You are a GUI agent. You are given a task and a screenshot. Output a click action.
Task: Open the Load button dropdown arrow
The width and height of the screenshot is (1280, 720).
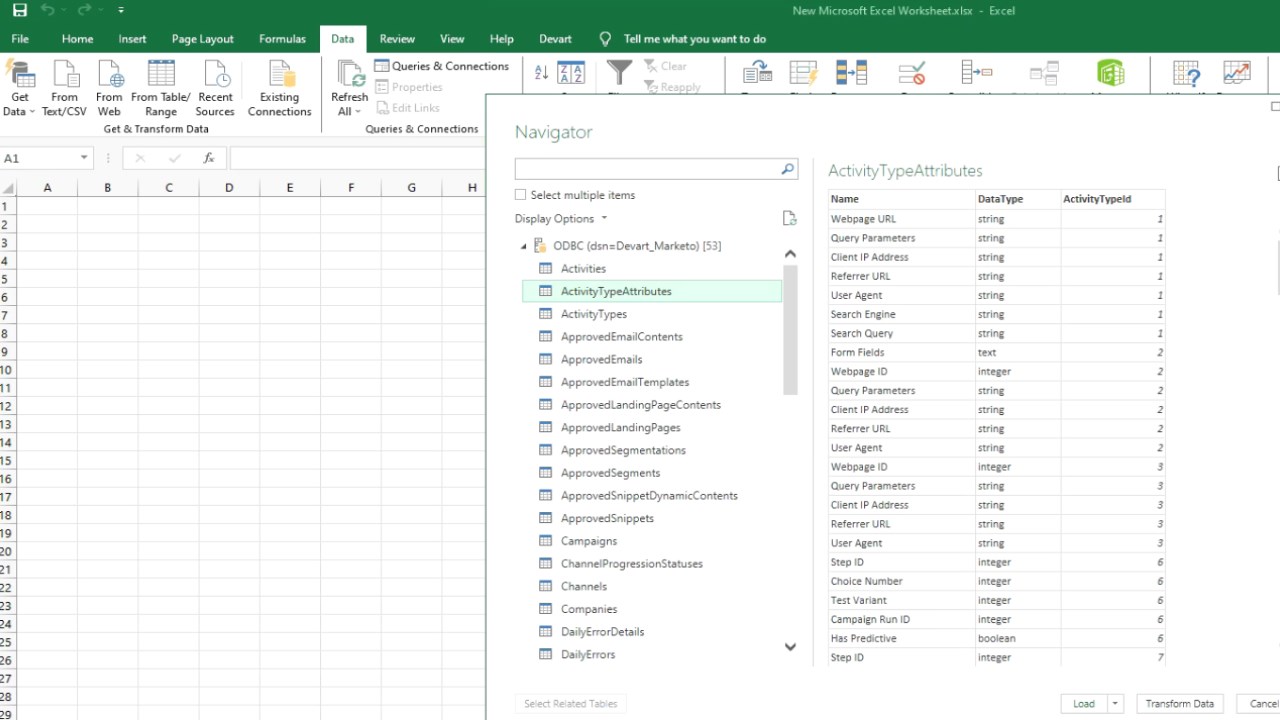click(1116, 704)
